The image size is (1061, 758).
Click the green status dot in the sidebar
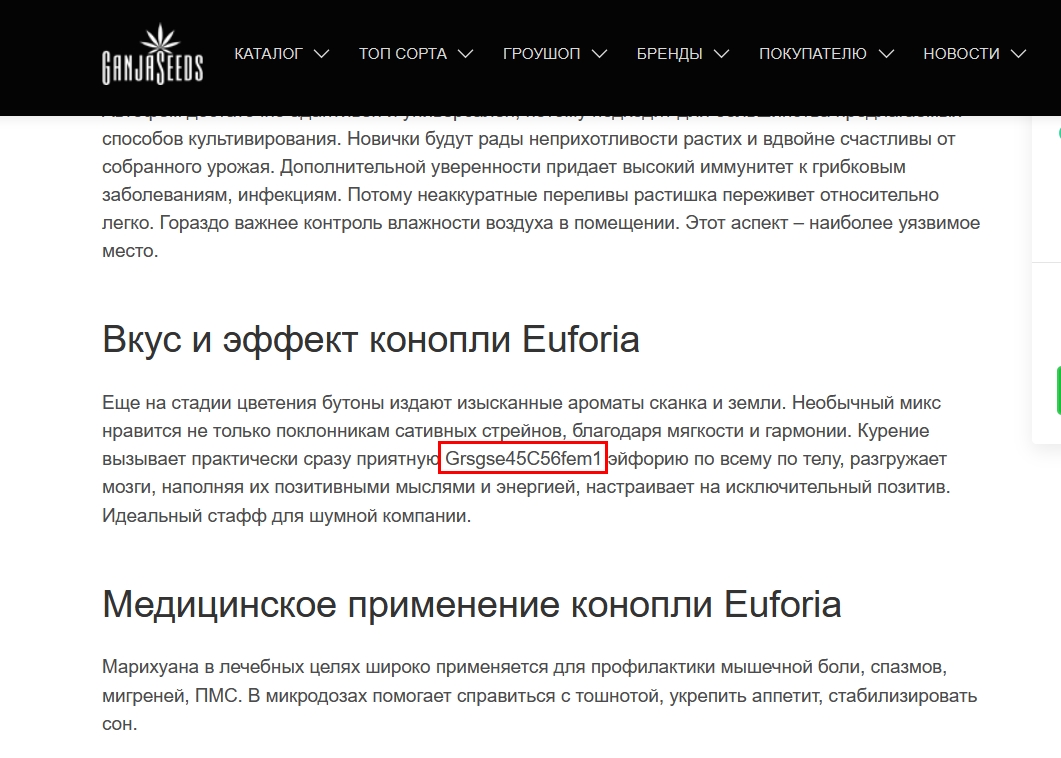click(1058, 132)
